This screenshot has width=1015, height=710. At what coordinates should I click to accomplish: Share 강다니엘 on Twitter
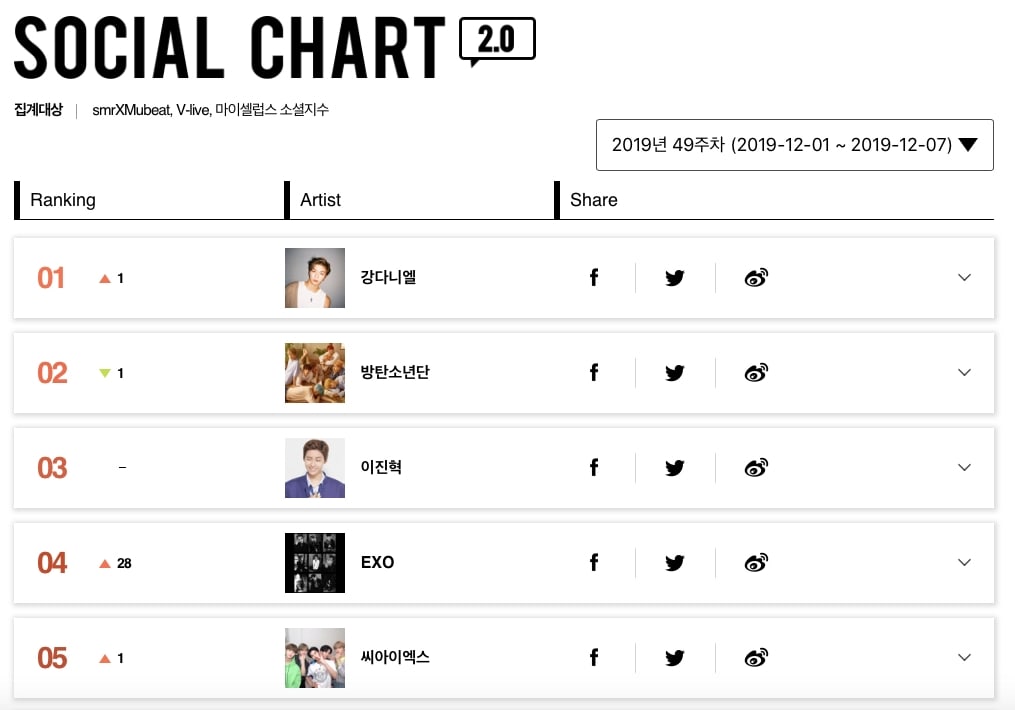point(675,278)
